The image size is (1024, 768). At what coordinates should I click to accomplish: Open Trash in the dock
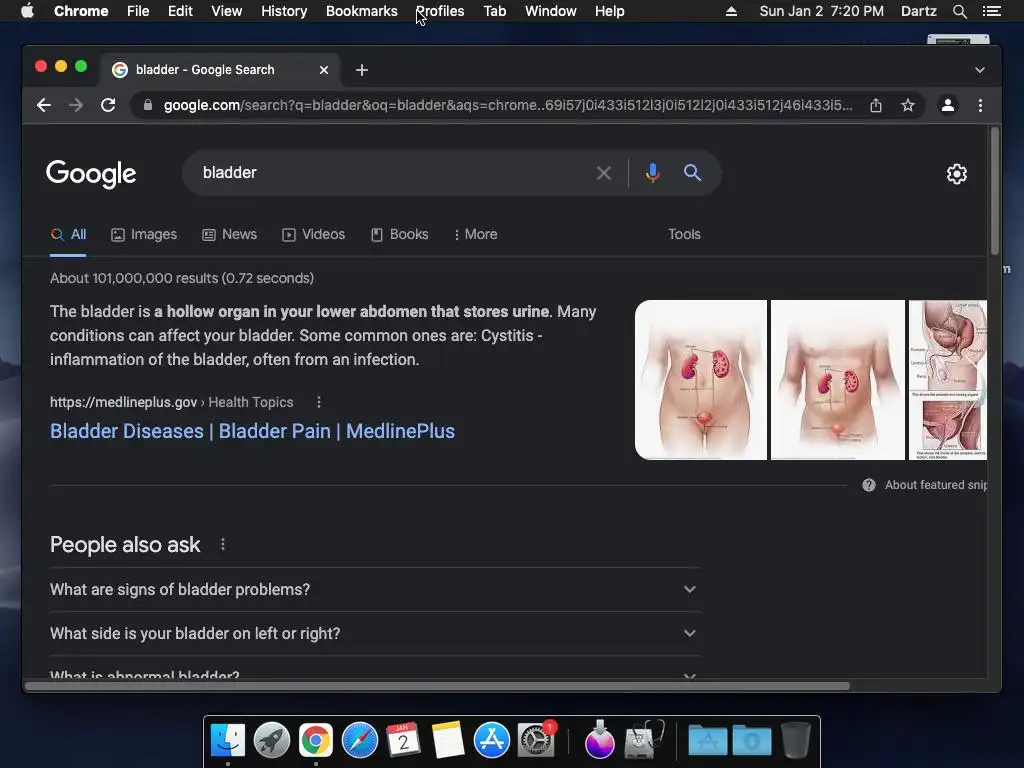click(795, 741)
